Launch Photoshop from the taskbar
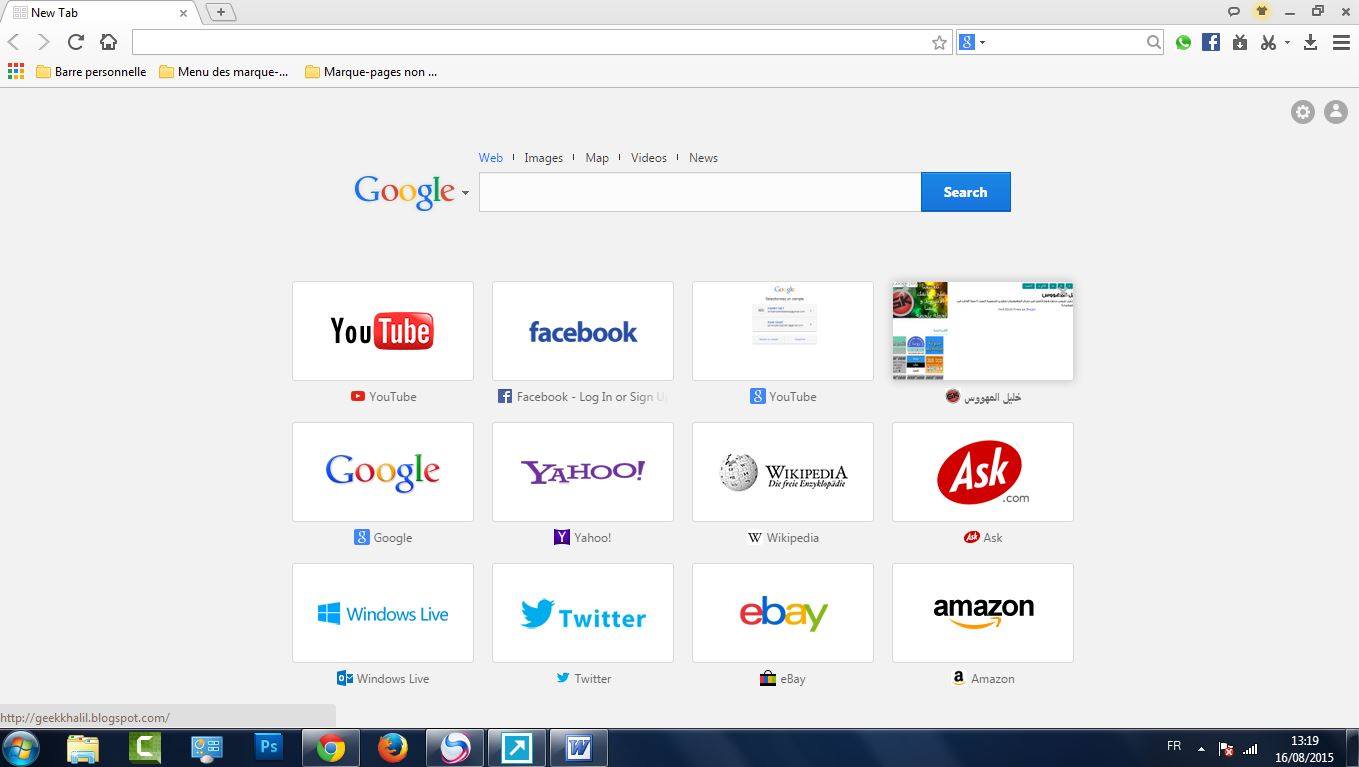Screen dimensions: 1359x767 point(268,748)
